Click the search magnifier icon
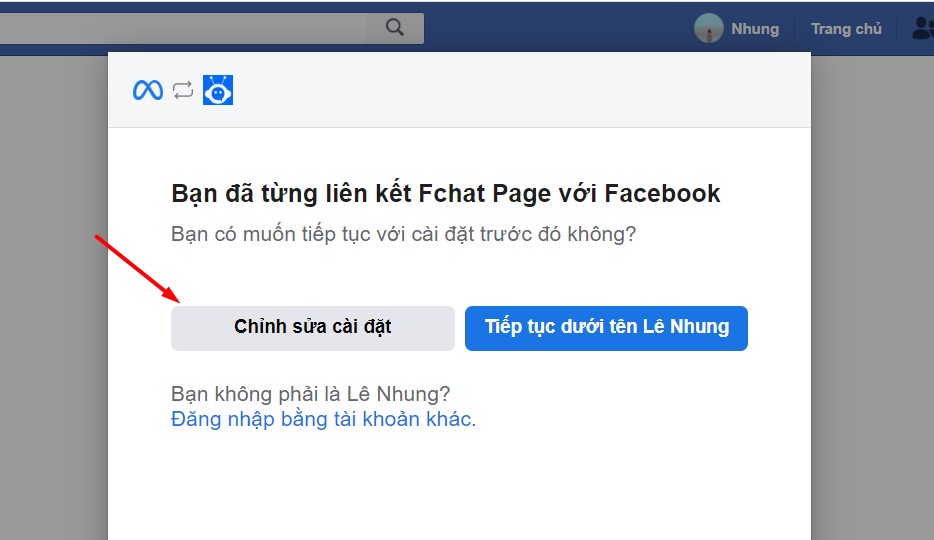934x540 pixels. 394,28
